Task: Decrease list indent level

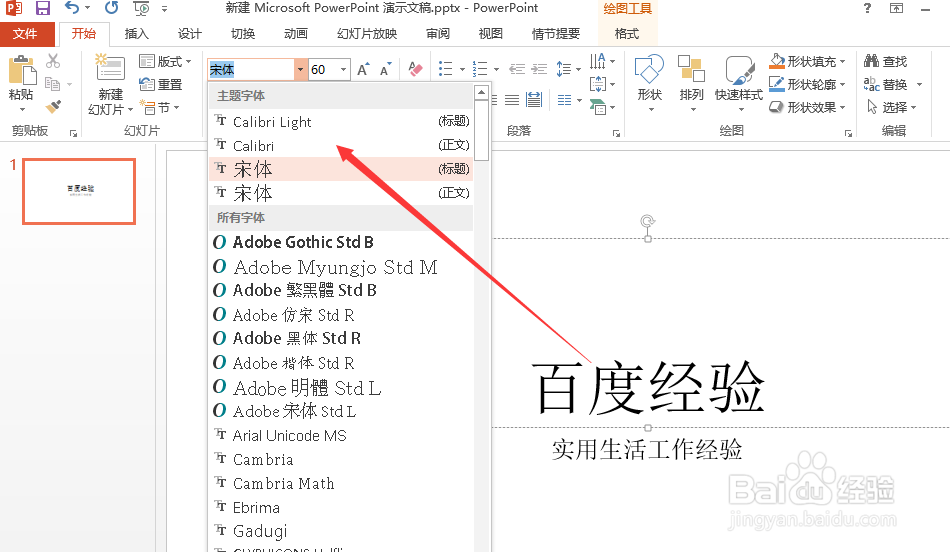Action: [516, 69]
